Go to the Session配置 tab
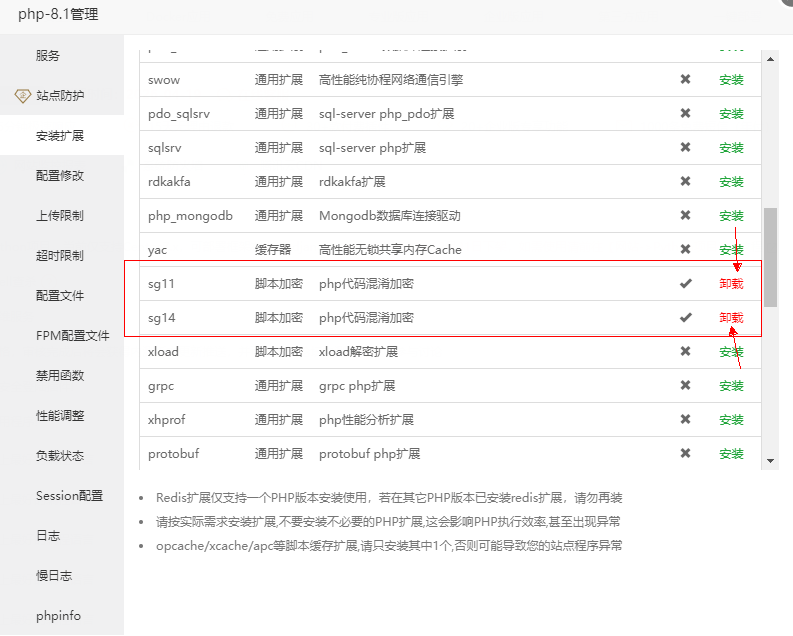This screenshot has width=793, height=636. [69, 496]
